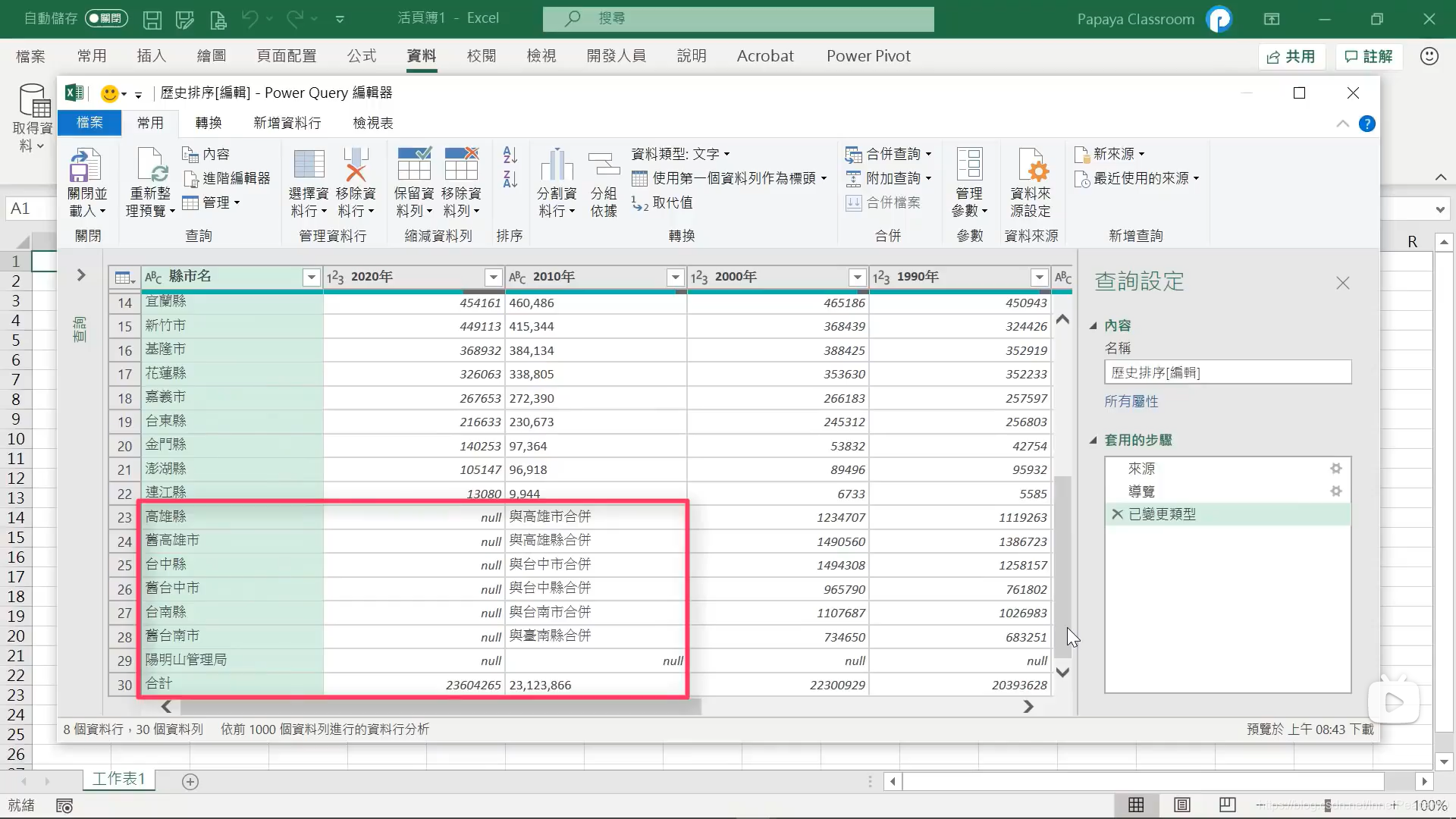
Task: Open the 縣市名 column filter dropdown
Action: 311,278
